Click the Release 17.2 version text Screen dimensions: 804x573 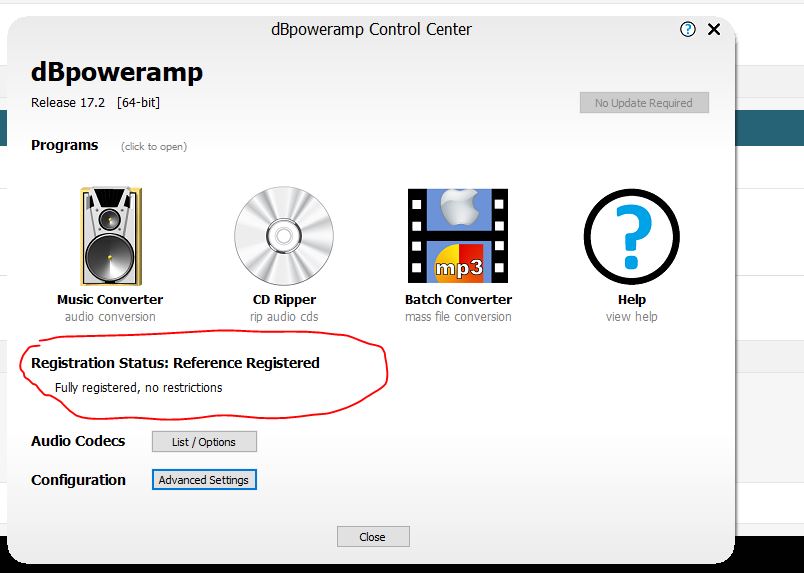click(95, 103)
